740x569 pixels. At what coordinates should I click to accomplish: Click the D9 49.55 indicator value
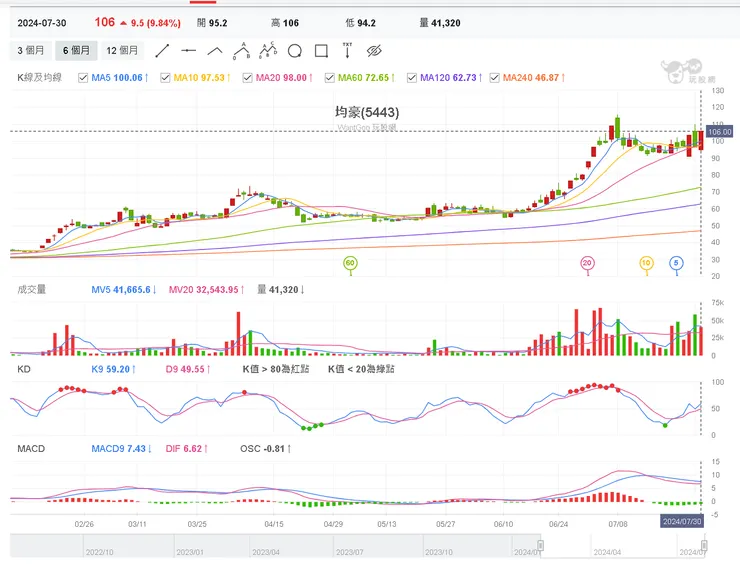[x=188, y=369]
